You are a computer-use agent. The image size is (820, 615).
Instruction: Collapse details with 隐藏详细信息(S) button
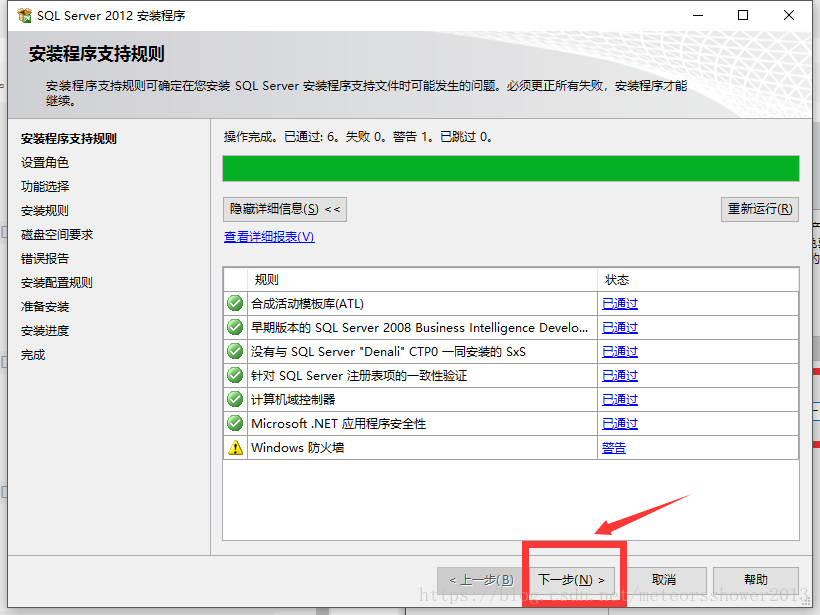tap(284, 209)
